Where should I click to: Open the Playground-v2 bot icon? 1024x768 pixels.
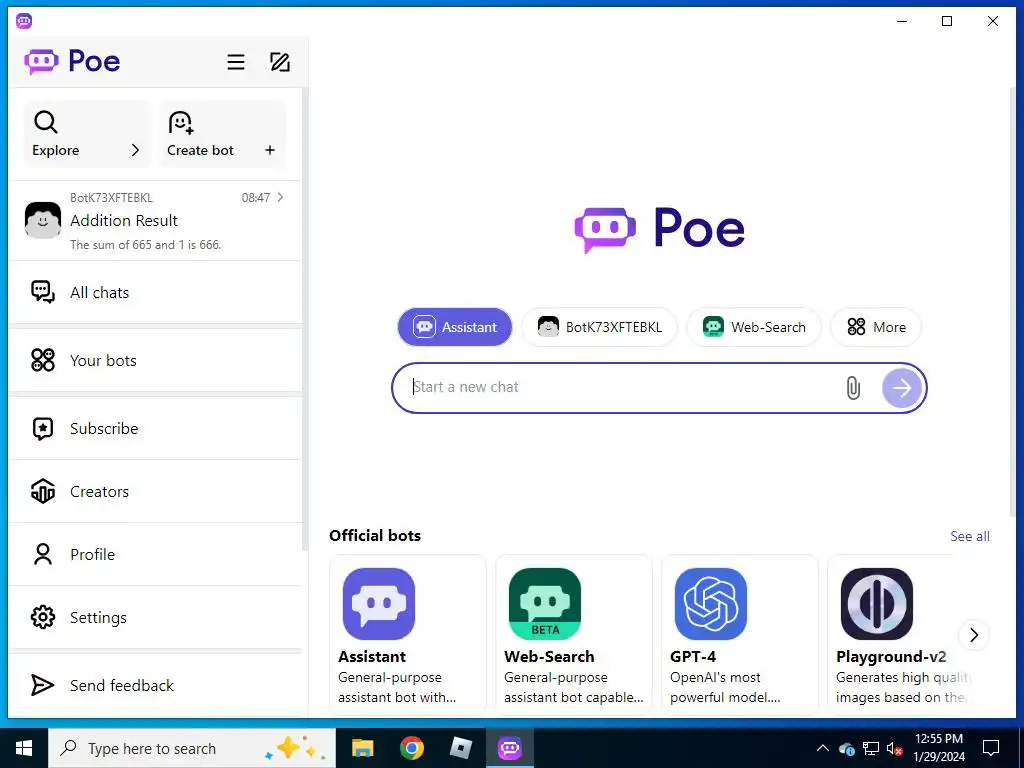876,603
